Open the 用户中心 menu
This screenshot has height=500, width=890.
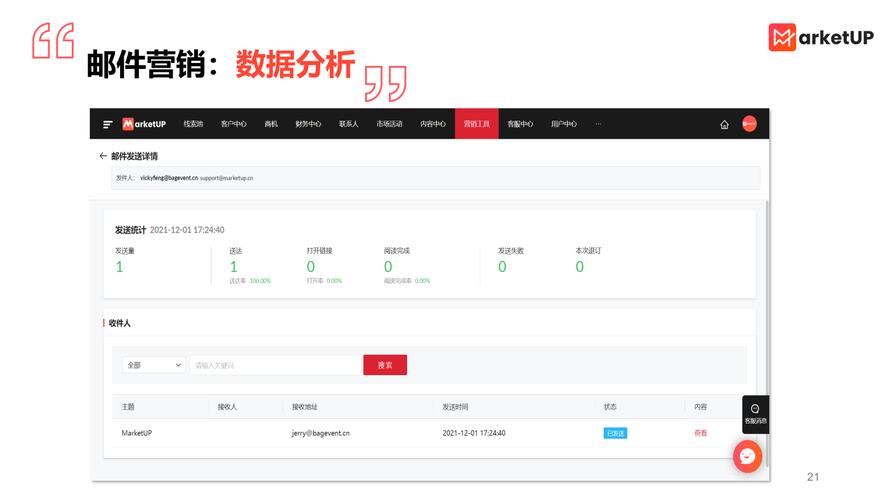click(564, 124)
